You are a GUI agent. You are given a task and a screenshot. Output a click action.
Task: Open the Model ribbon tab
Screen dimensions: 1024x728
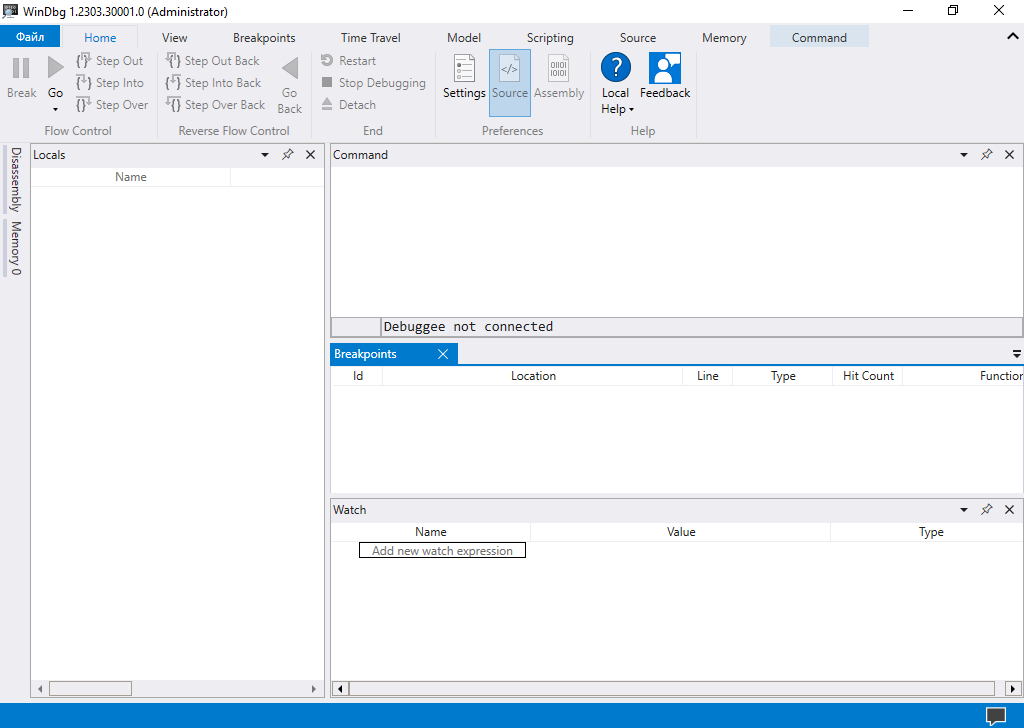point(464,38)
